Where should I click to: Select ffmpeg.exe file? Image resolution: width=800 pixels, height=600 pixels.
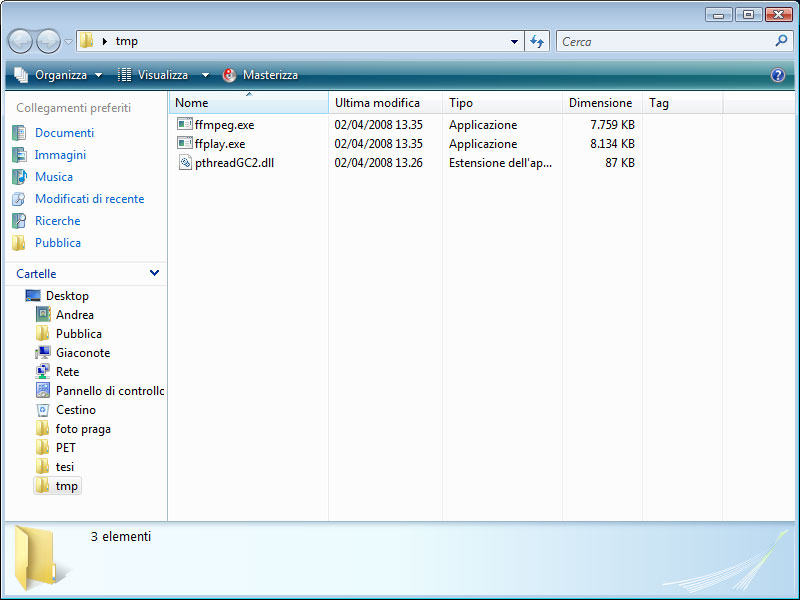point(224,125)
